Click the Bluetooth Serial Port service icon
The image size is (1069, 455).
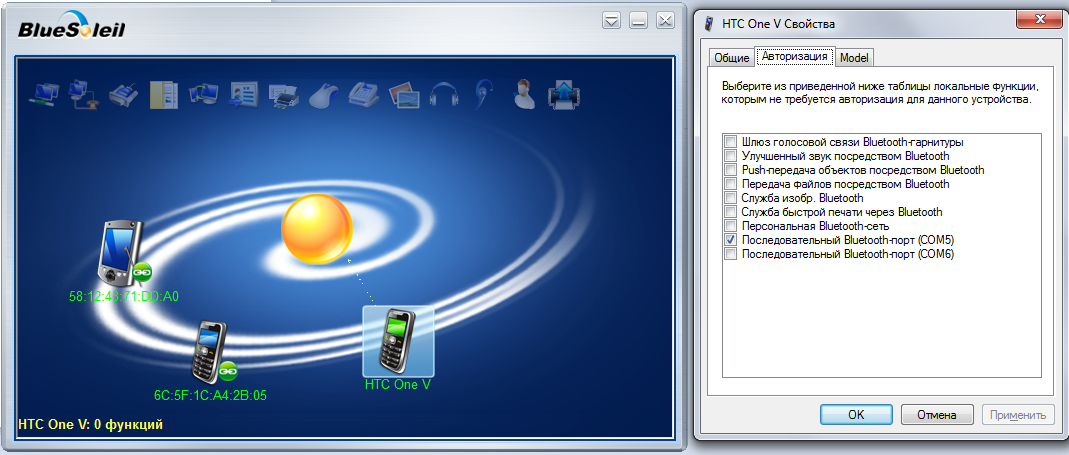pos(123,93)
